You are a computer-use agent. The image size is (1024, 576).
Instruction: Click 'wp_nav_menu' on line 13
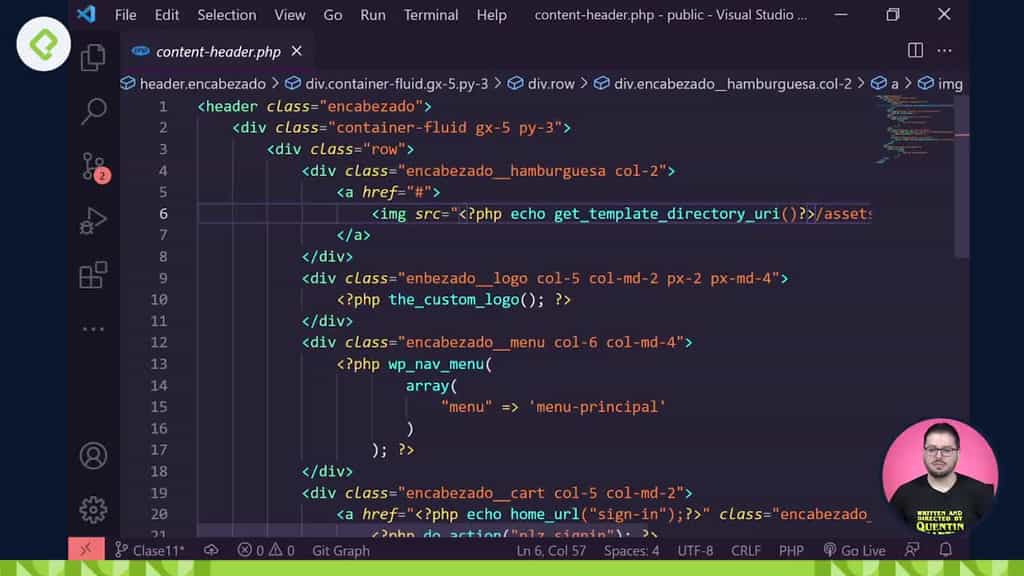coord(436,364)
